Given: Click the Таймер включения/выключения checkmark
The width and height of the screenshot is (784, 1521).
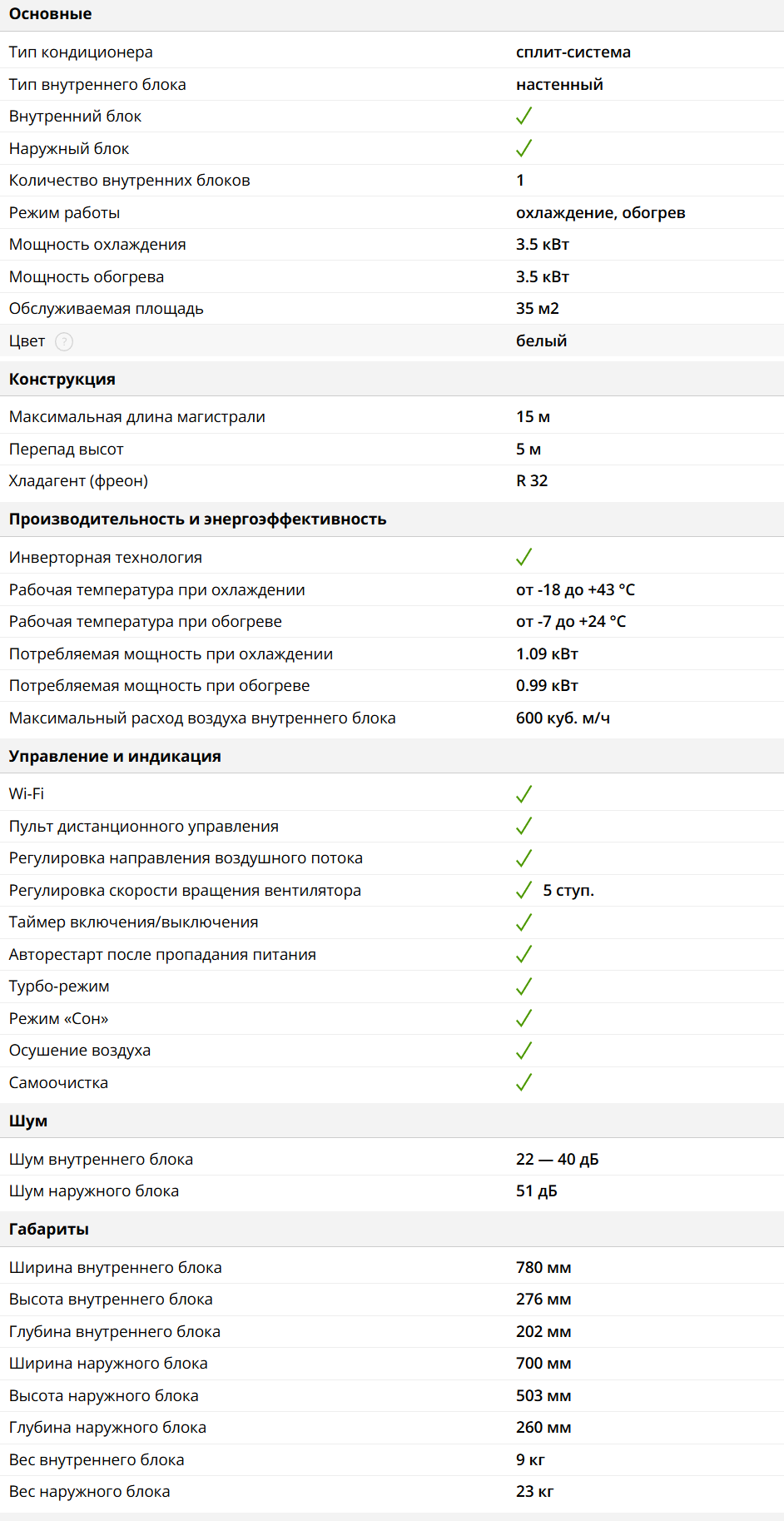Looking at the screenshot, I should coord(523,922).
